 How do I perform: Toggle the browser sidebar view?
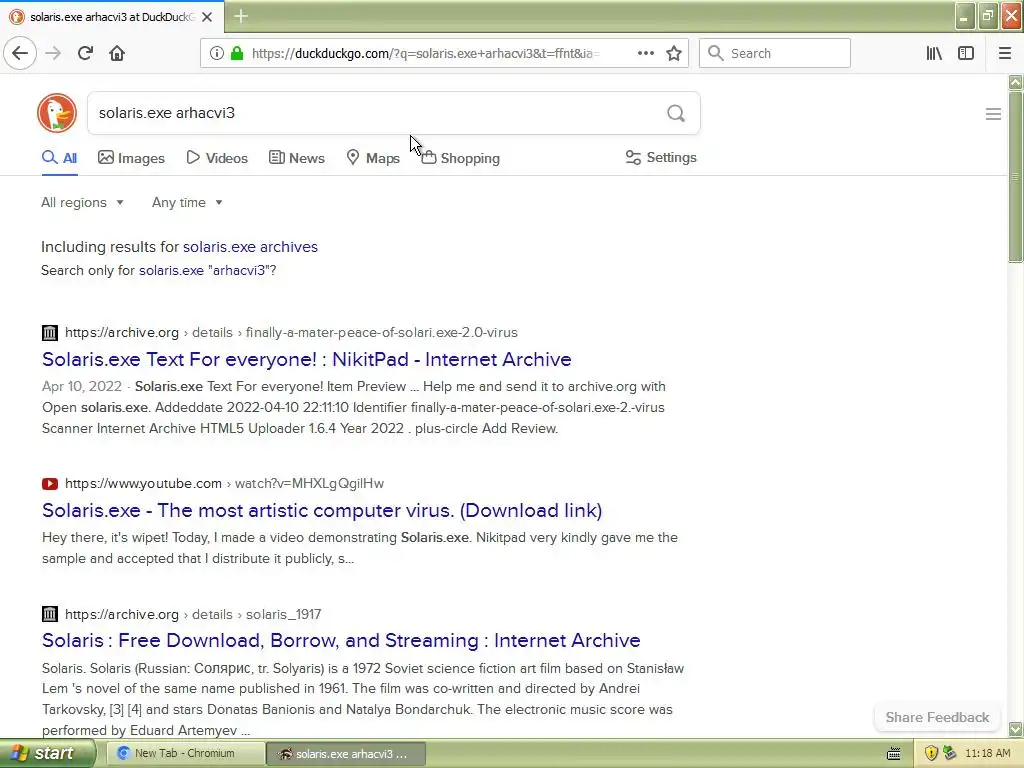point(966,54)
